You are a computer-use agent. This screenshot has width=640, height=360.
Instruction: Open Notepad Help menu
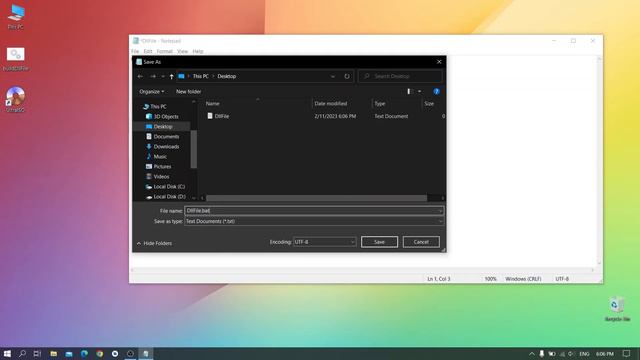click(198, 51)
